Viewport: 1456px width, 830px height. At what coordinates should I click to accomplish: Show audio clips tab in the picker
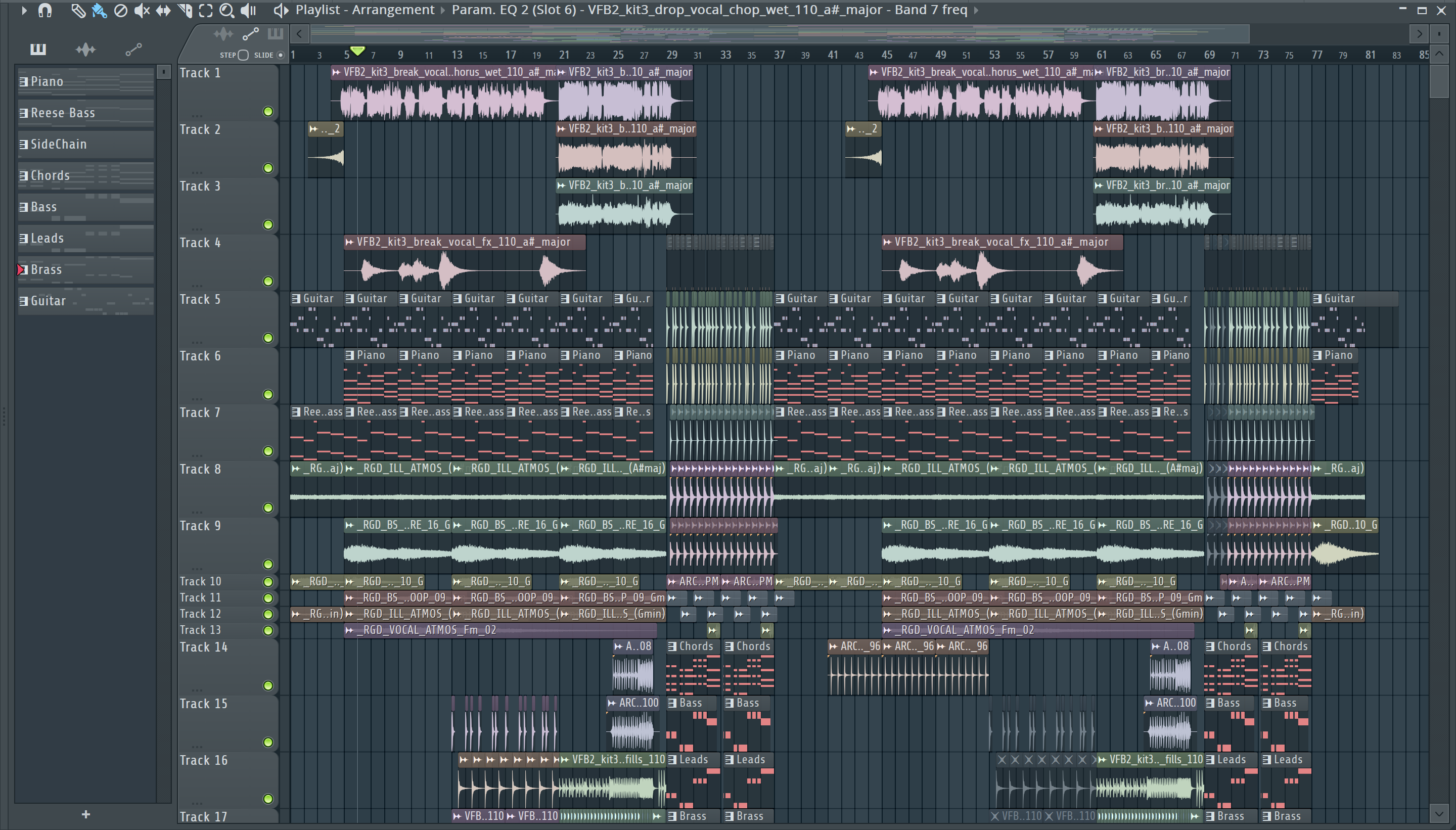85,50
